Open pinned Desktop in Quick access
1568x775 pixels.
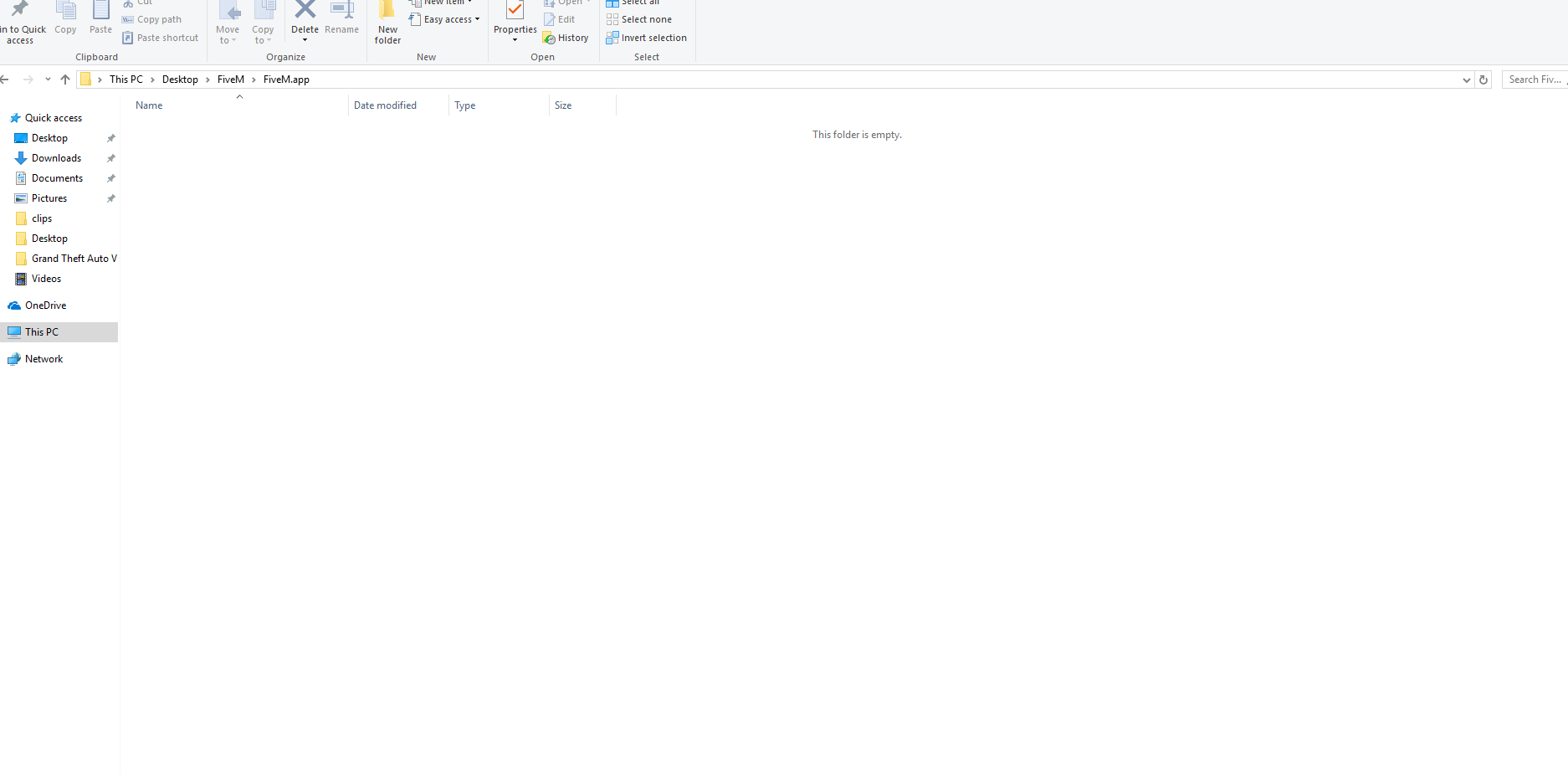point(49,138)
